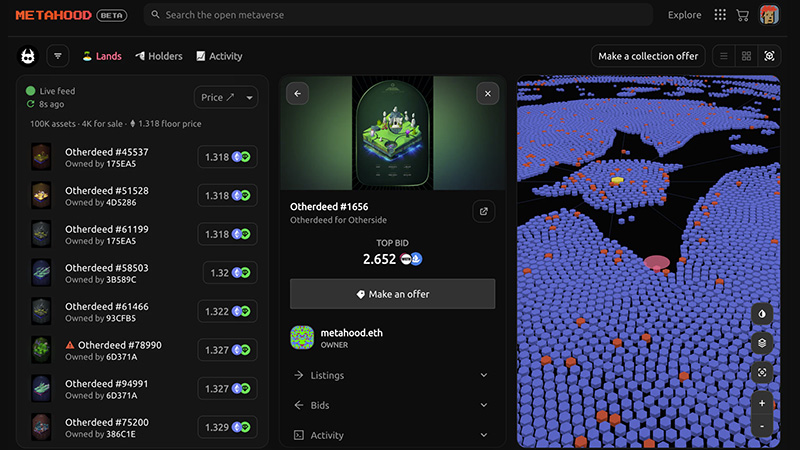The width and height of the screenshot is (800, 450).
Task: Click Make an offer button
Action: (392, 294)
